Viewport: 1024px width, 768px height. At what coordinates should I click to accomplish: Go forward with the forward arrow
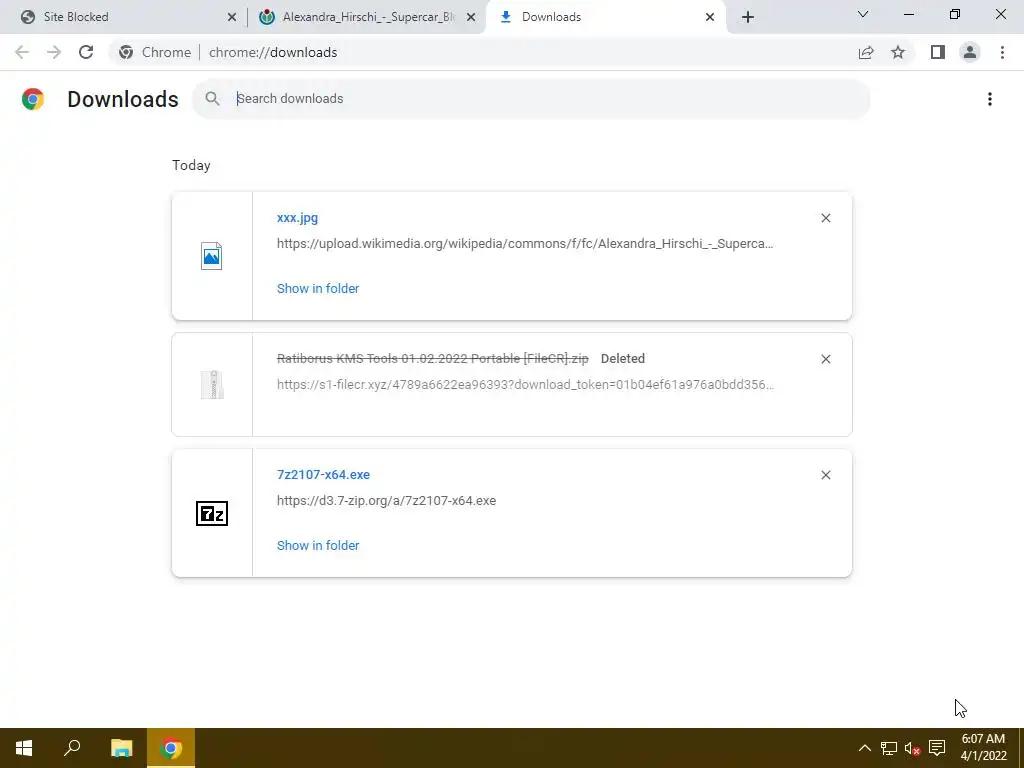click(54, 52)
